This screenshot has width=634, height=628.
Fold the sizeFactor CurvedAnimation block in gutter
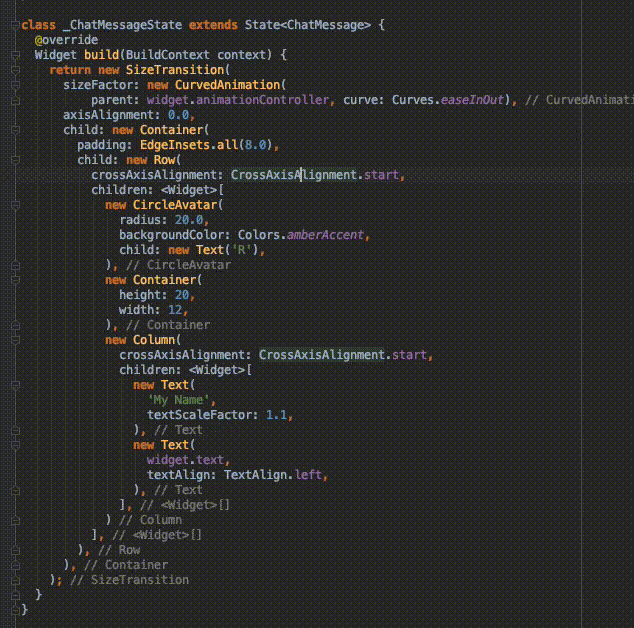15,85
